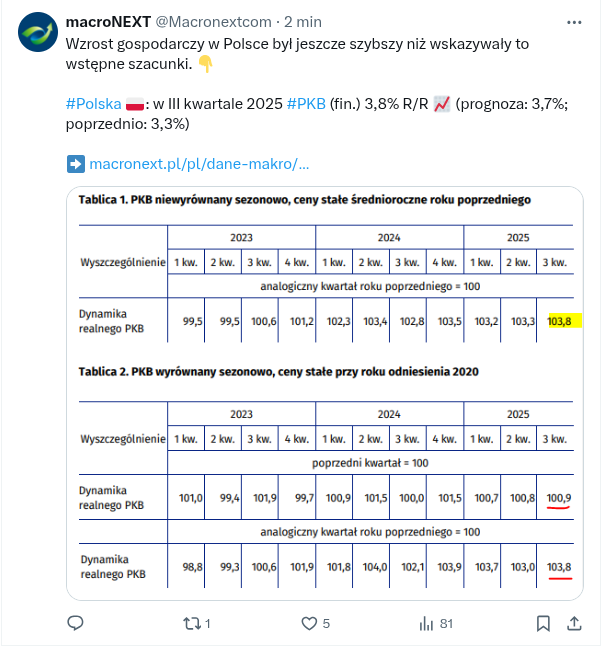Click the '2 min' post timestamp
Screen dimensions: 604x646
[303, 21]
